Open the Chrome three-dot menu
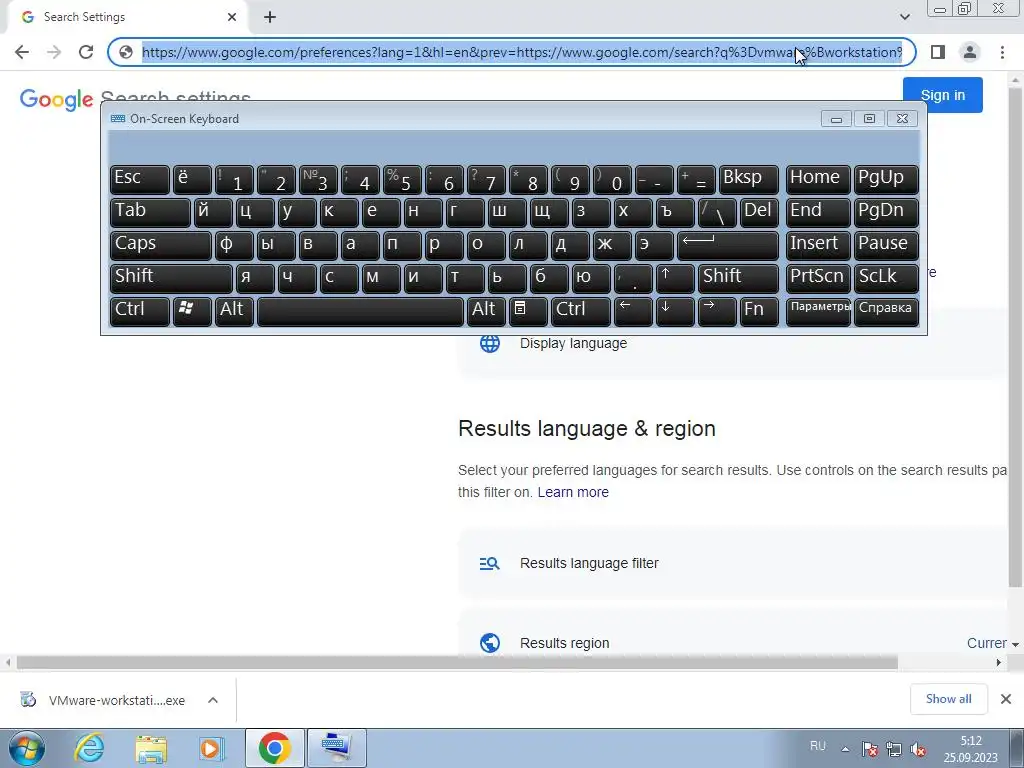 pyautogui.click(x=1002, y=52)
